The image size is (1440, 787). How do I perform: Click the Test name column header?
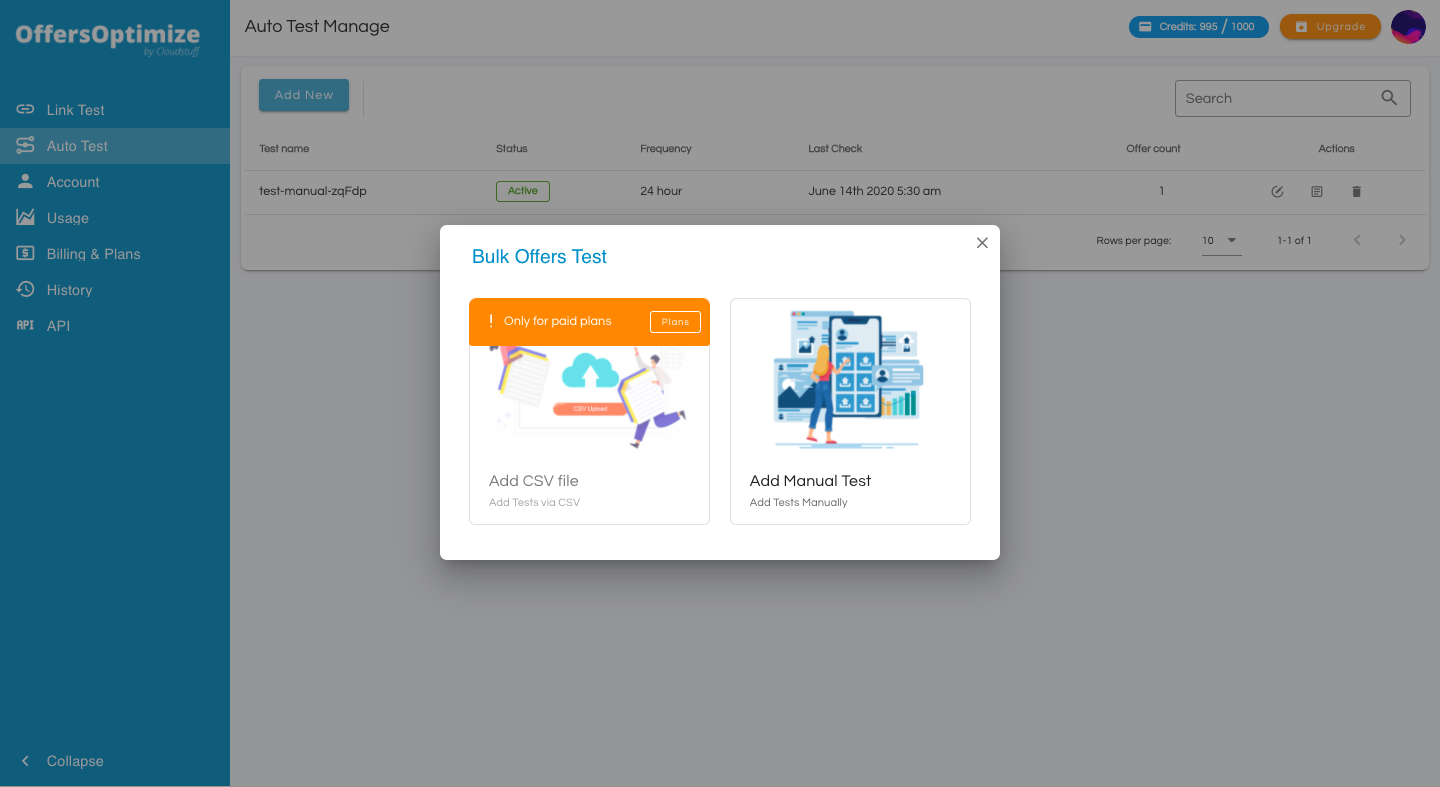coord(284,149)
